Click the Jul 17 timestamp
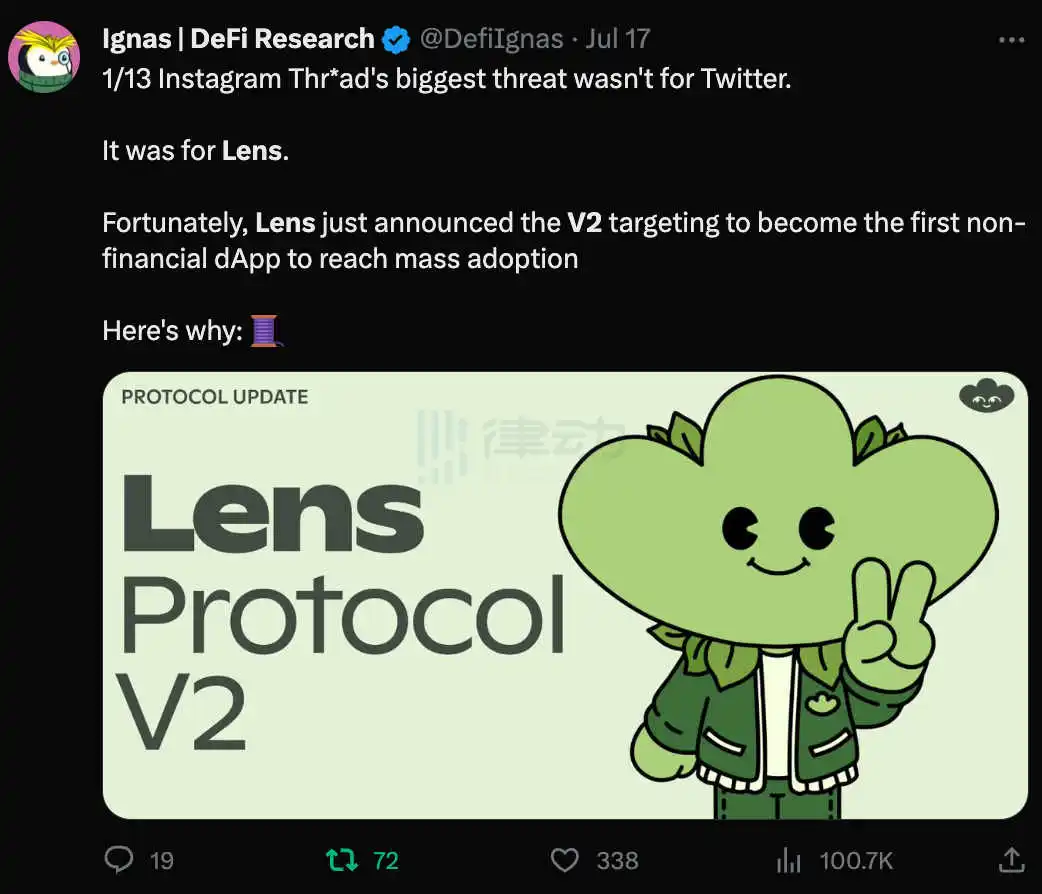This screenshot has height=894, width=1042. pos(618,40)
